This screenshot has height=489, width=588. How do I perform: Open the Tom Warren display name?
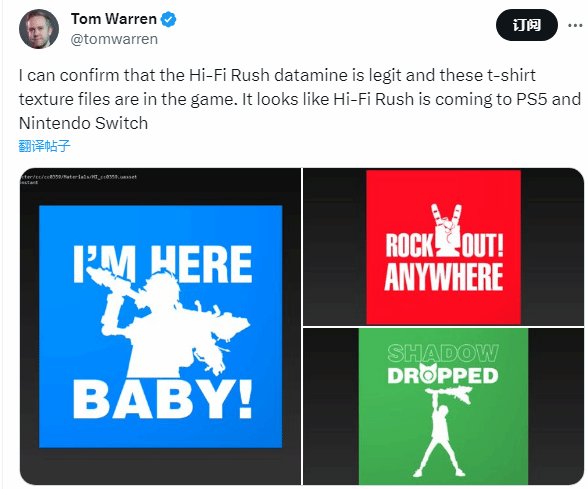(114, 19)
